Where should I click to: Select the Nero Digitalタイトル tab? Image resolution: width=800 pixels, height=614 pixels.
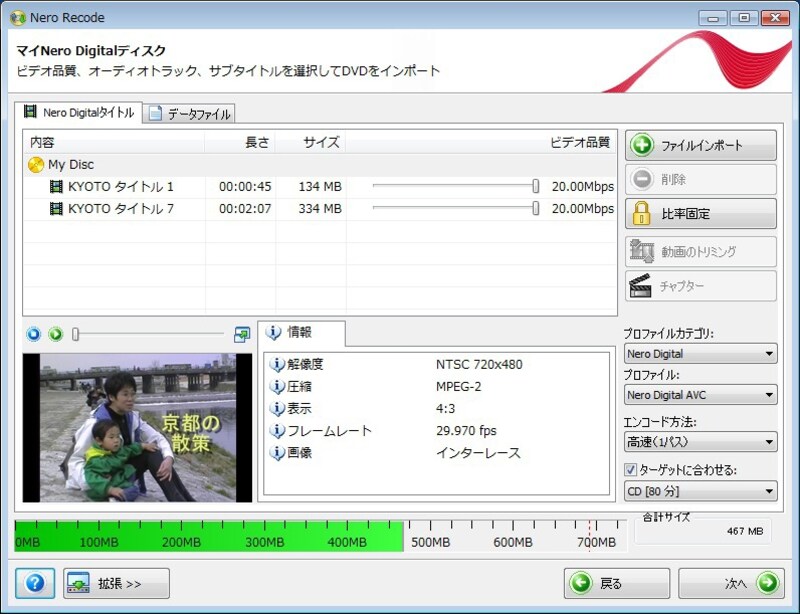[x=79, y=112]
